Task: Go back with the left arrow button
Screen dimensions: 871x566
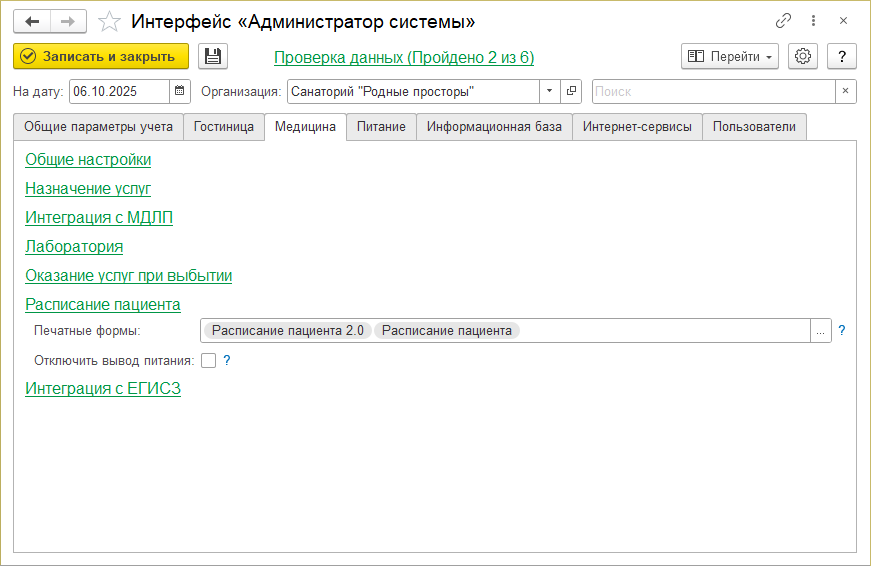Action: pyautogui.click(x=32, y=22)
